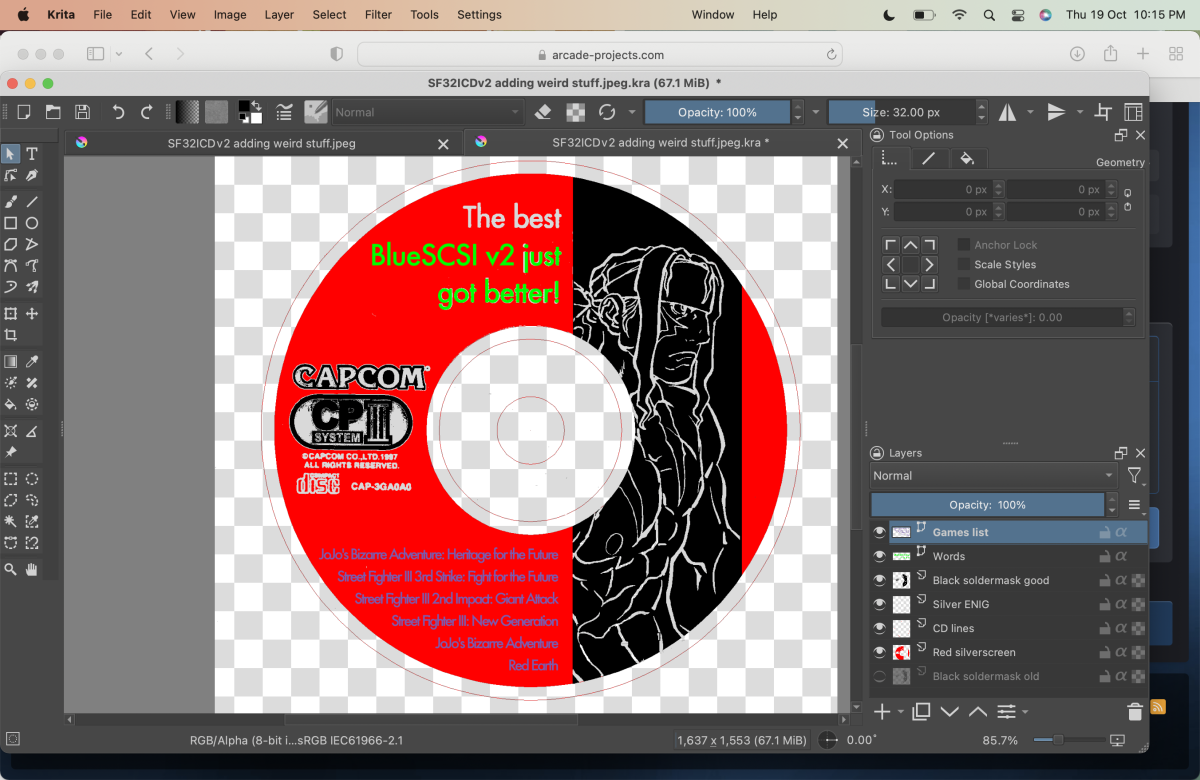Image resolution: width=1200 pixels, height=780 pixels.
Task: Select the Ellipse shape tool
Action: pyautogui.click(x=32, y=223)
